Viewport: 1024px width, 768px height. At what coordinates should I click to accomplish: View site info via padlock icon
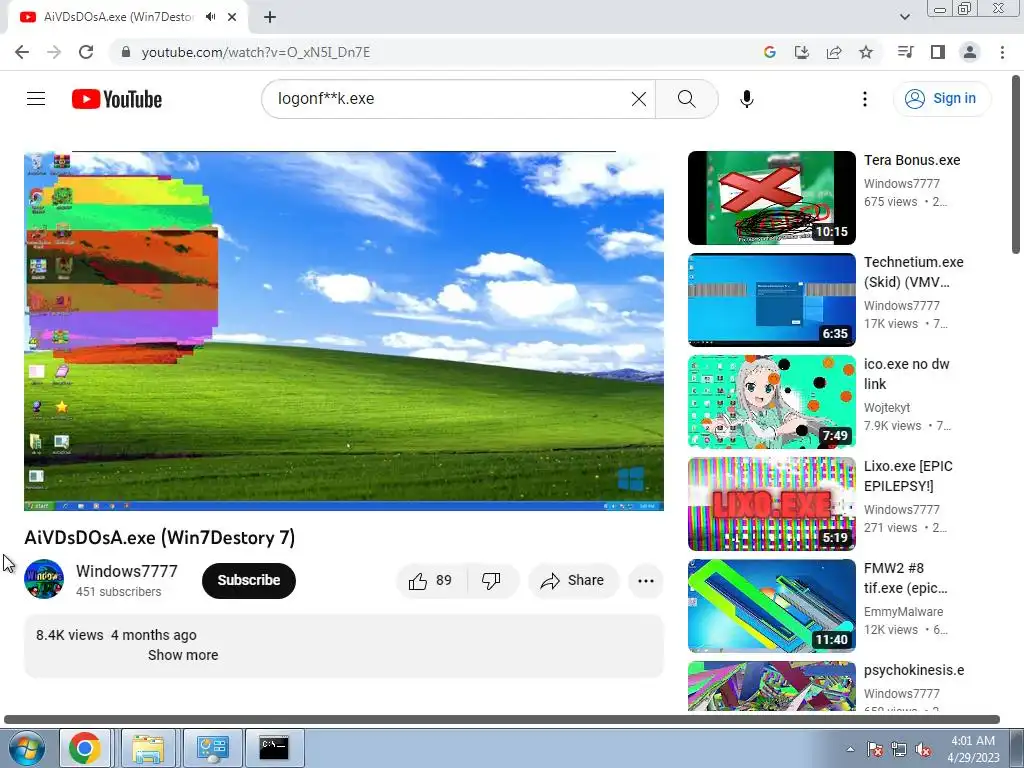coord(126,52)
